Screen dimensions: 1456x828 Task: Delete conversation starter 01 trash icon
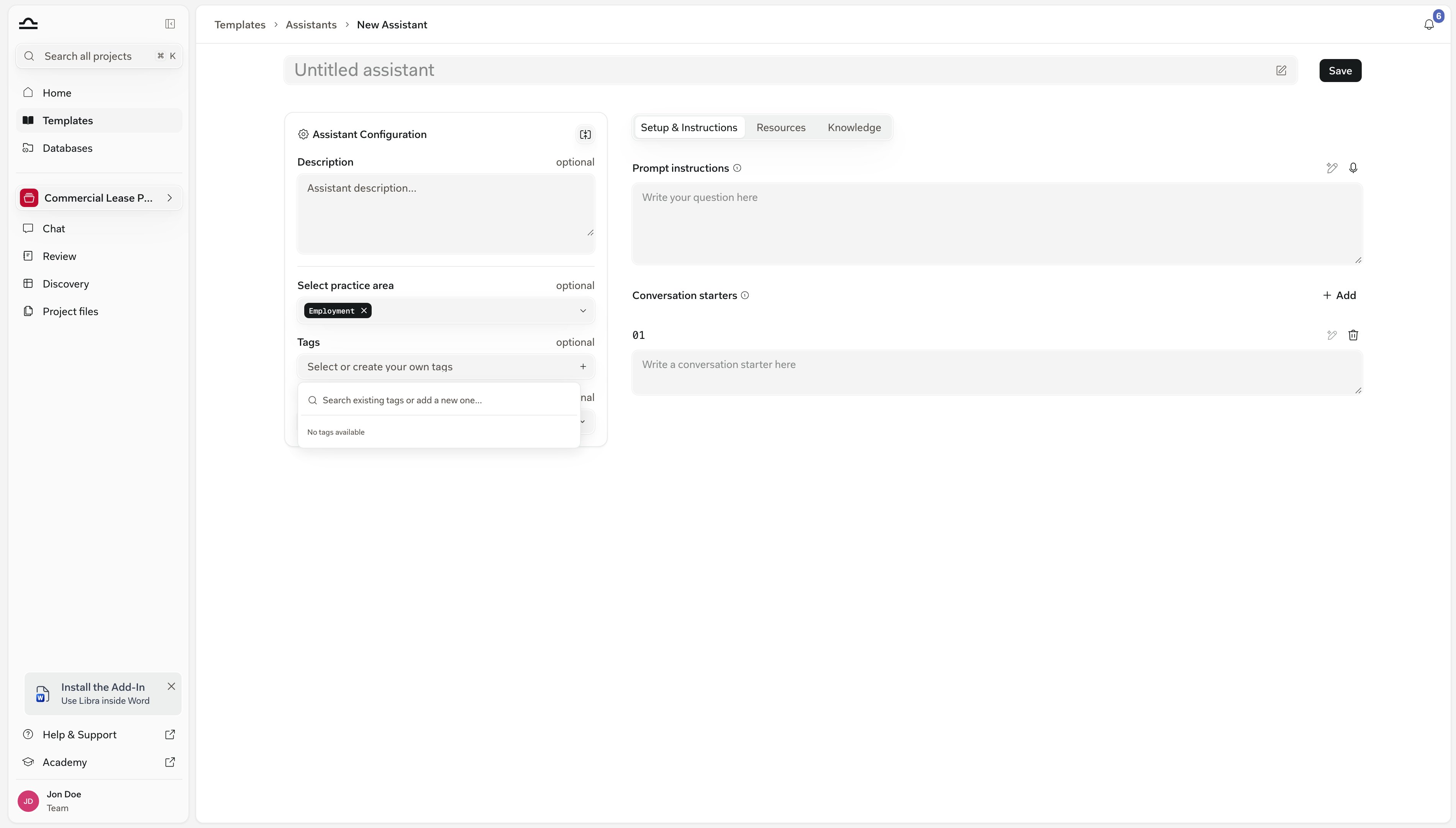coord(1353,335)
